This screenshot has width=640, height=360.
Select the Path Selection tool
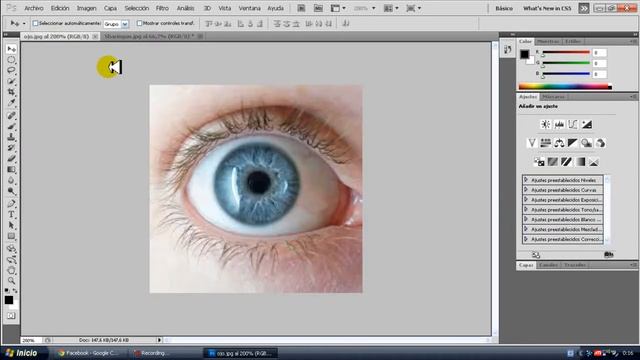click(11, 225)
